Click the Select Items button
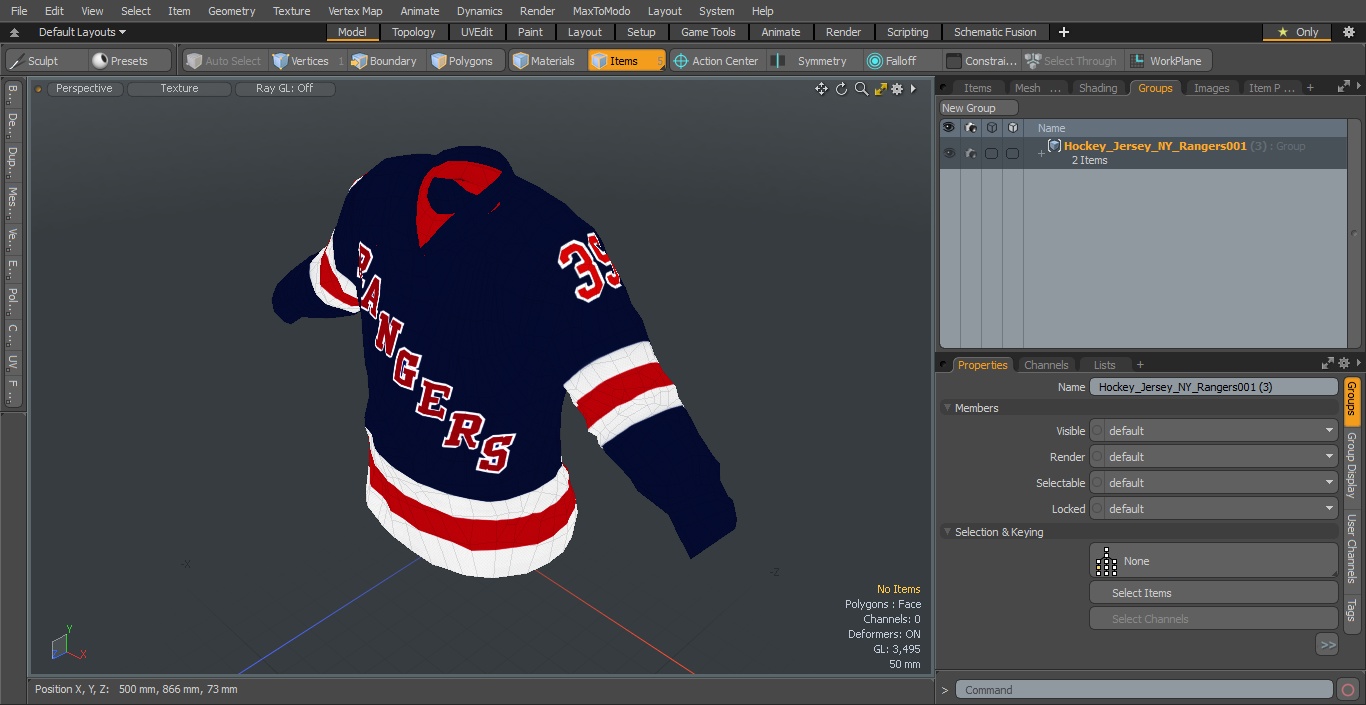Screen dimensions: 1366x705 pos(1213,593)
